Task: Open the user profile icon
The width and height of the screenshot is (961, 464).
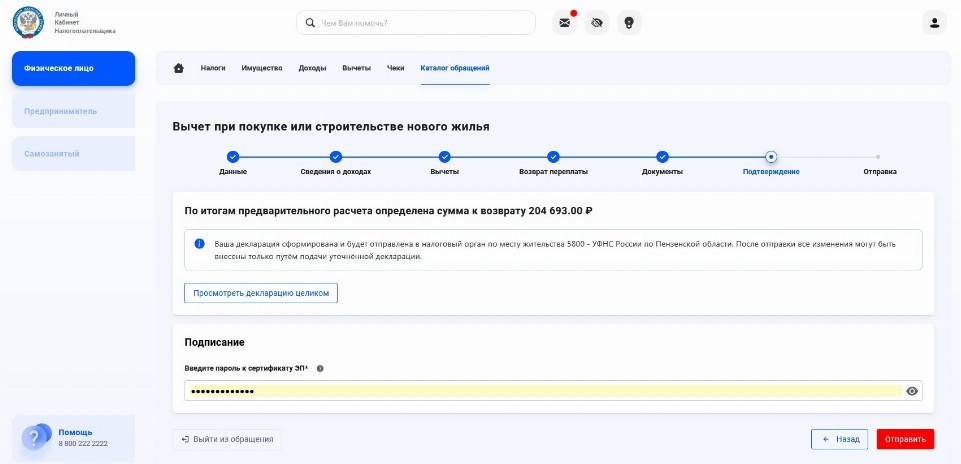Action: tap(934, 22)
